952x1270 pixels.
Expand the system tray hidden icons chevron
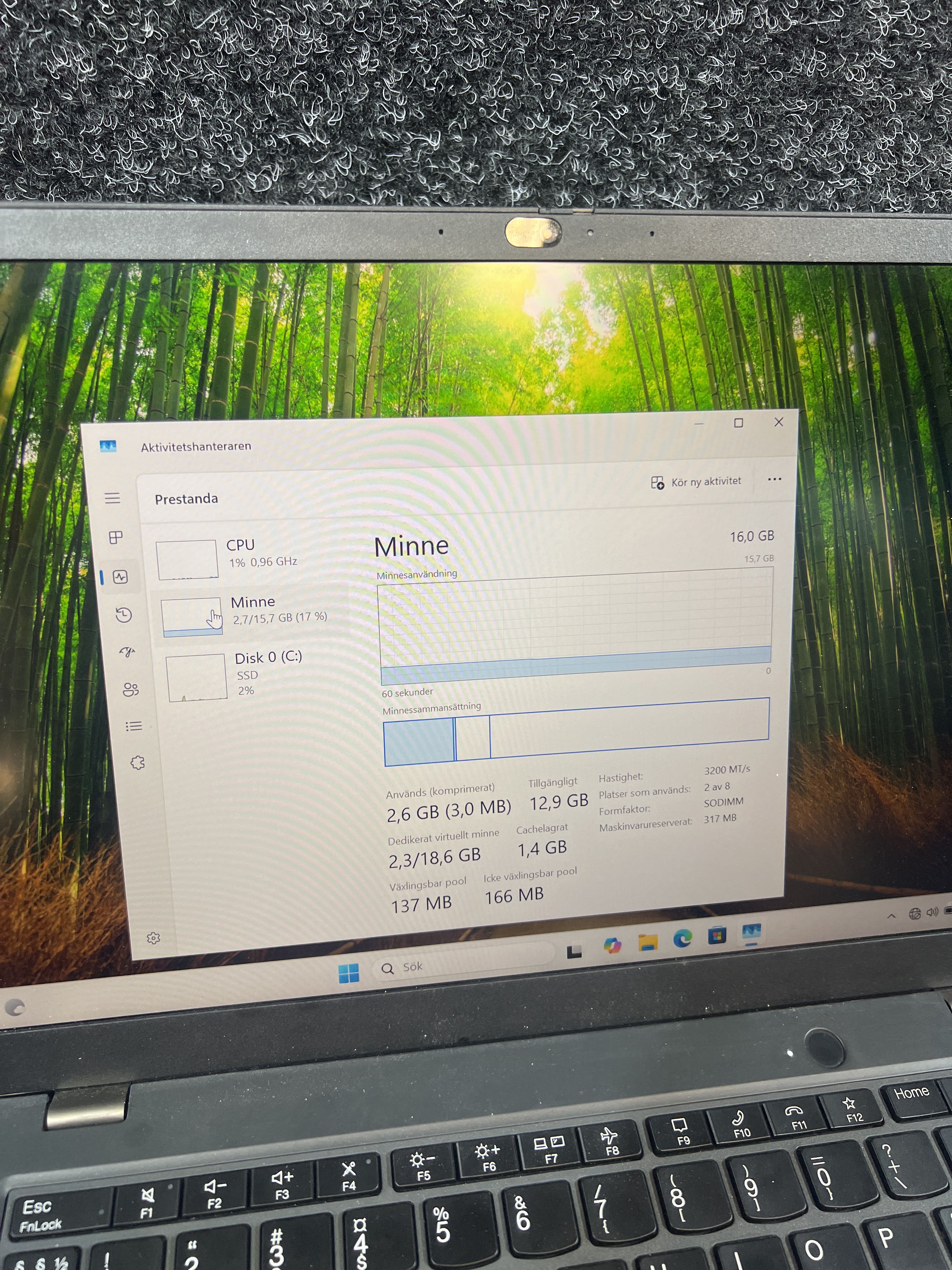coord(891,916)
